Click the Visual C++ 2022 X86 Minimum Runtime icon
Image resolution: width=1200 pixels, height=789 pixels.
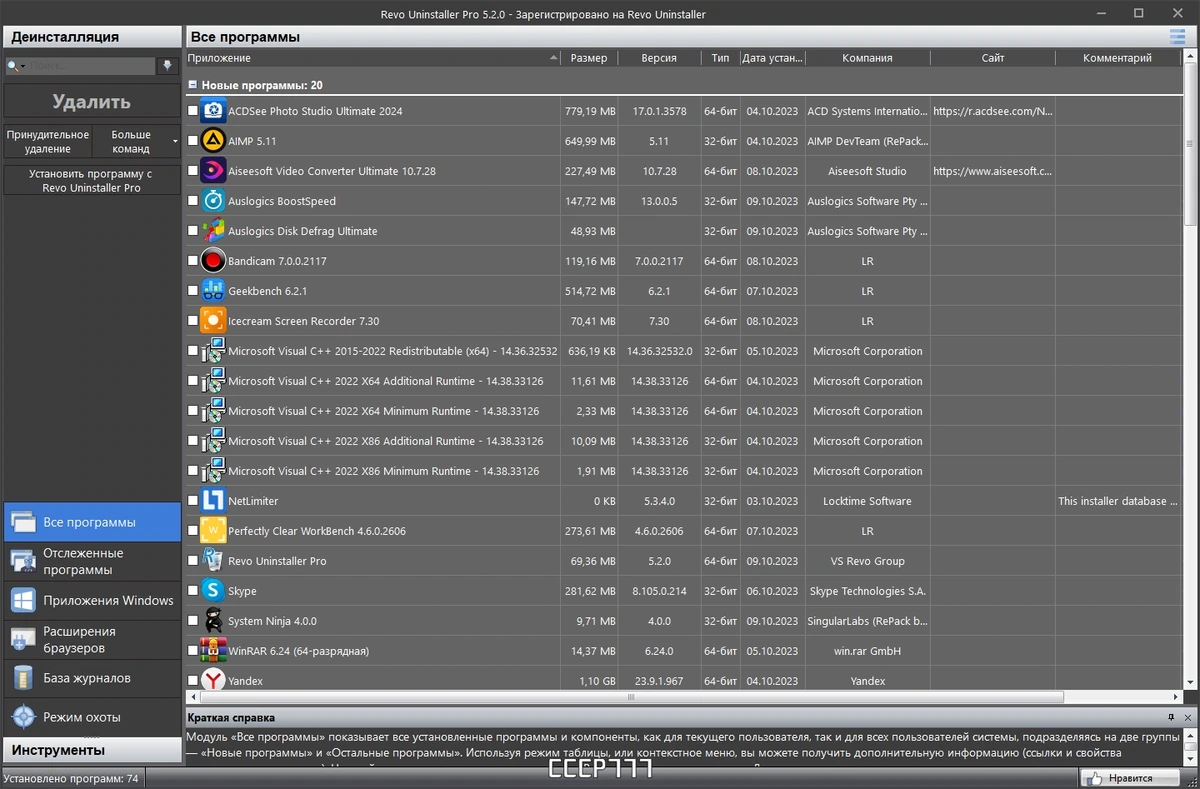pyautogui.click(x=213, y=471)
